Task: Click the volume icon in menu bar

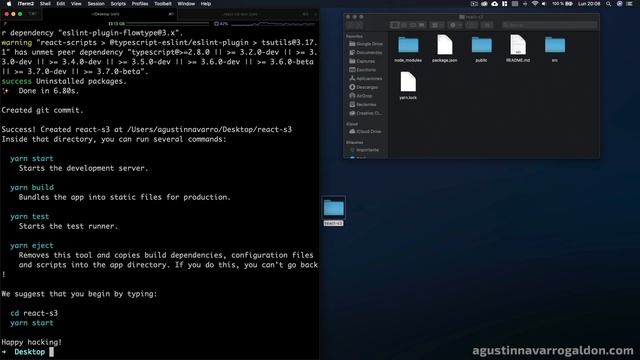Action: [544, 4]
